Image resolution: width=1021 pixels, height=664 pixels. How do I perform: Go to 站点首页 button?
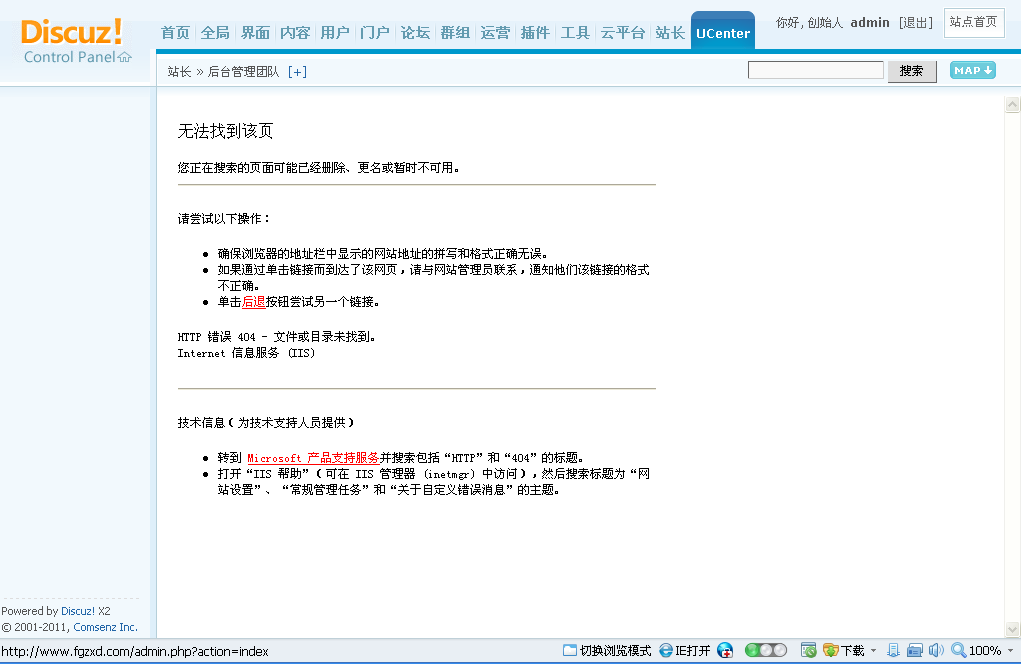973,22
